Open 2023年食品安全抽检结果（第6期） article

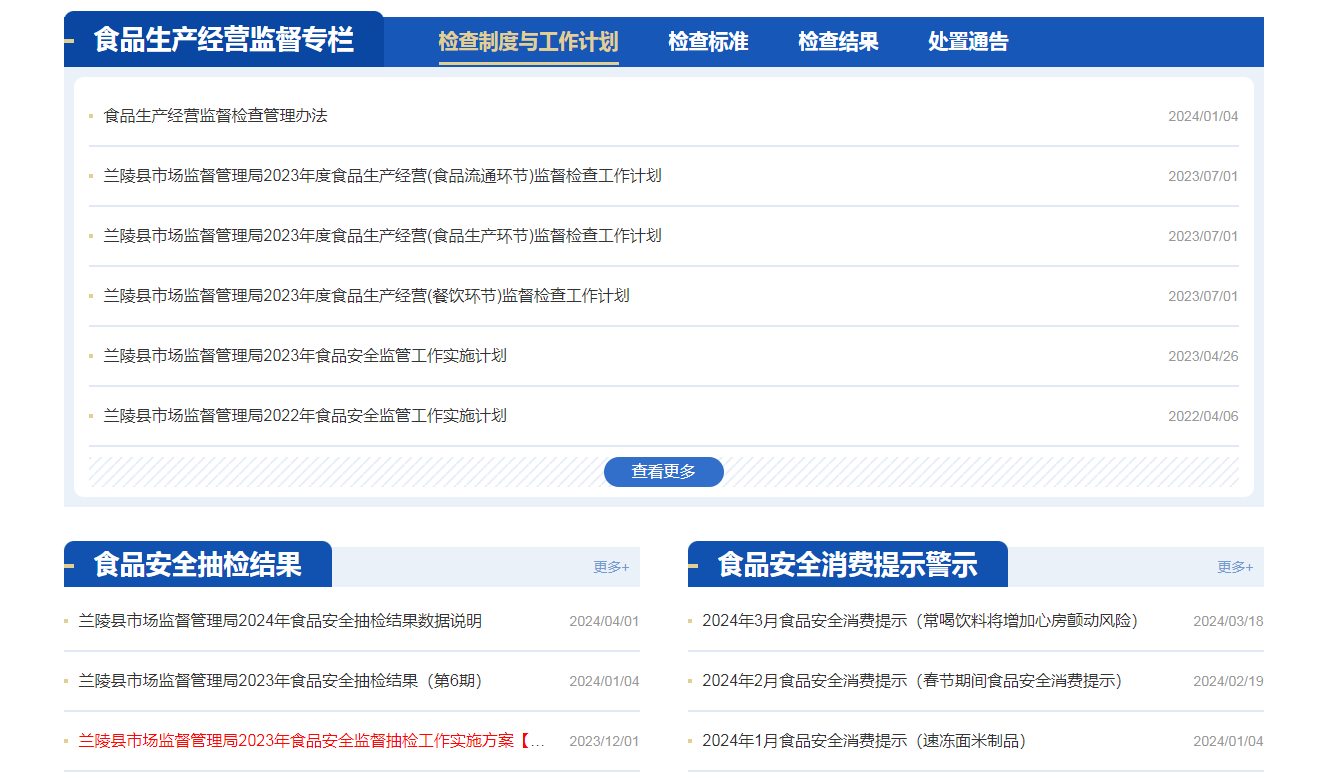pos(280,681)
